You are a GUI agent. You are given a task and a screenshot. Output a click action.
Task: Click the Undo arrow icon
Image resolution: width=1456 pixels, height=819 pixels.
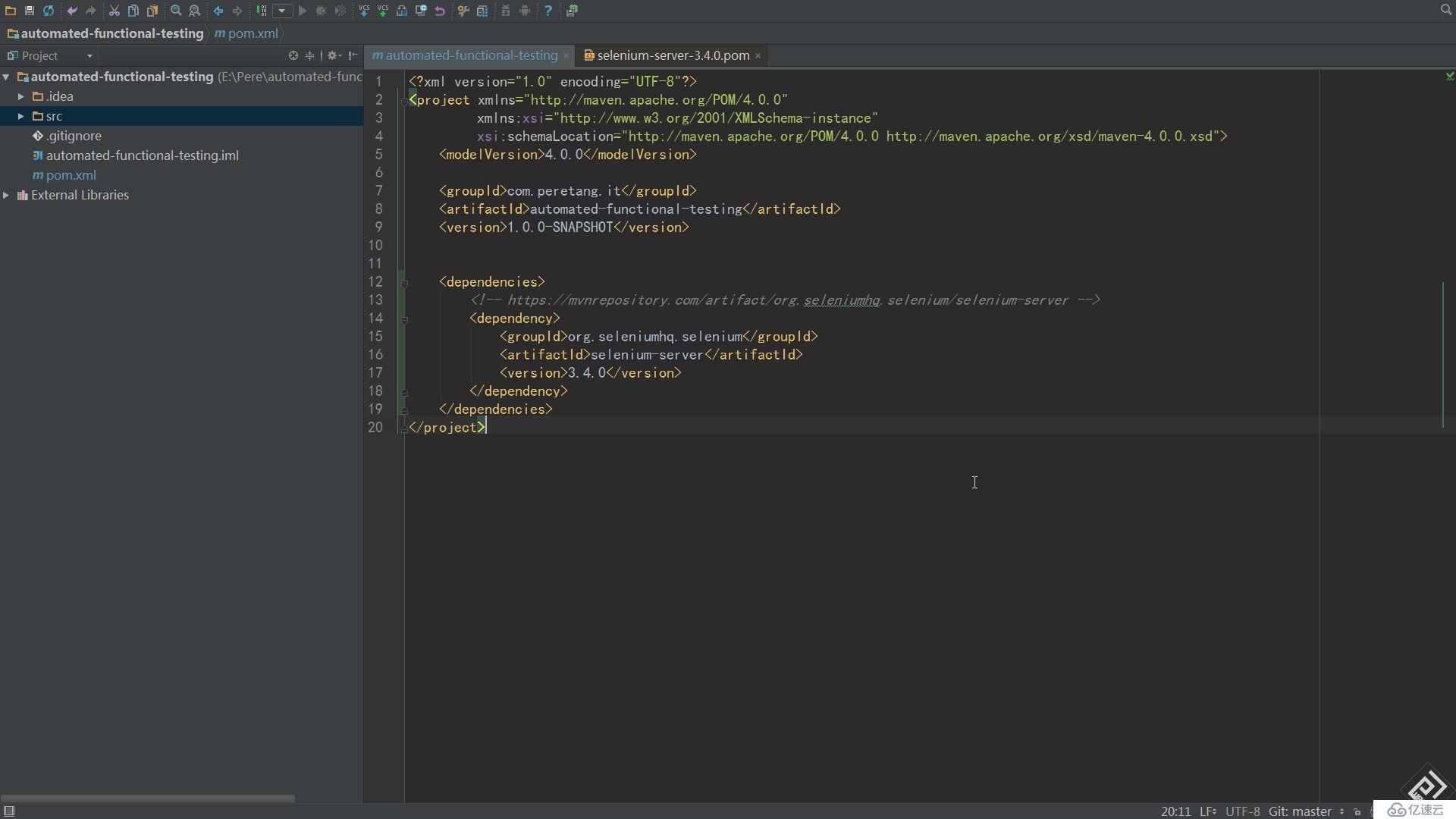(72, 11)
